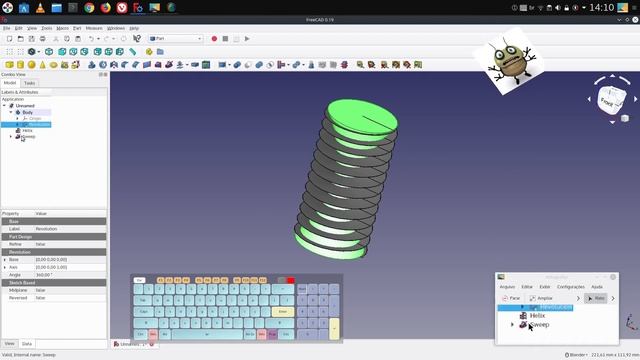The width and height of the screenshot is (640, 360).
Task: Expand the Origin tree node
Action: pos(17,118)
